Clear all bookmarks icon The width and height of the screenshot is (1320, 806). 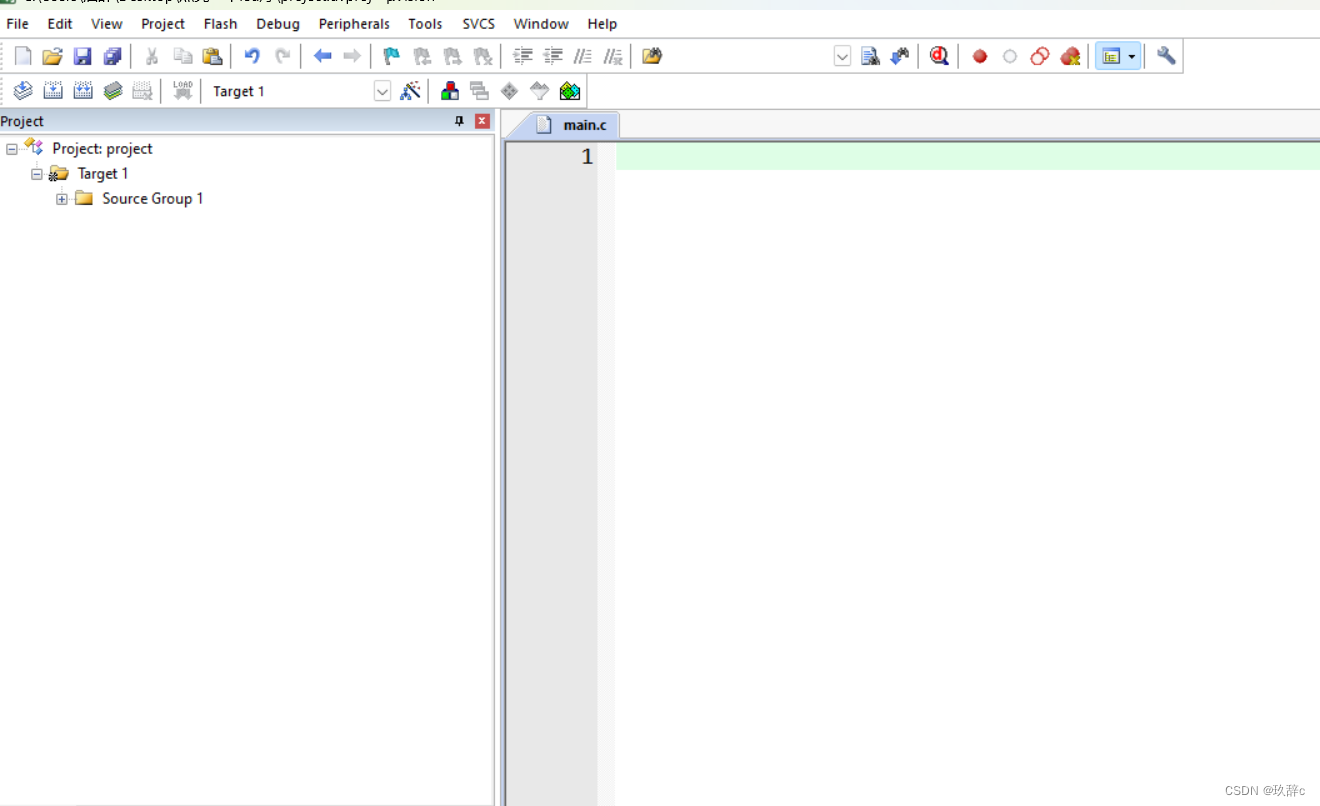click(x=483, y=56)
